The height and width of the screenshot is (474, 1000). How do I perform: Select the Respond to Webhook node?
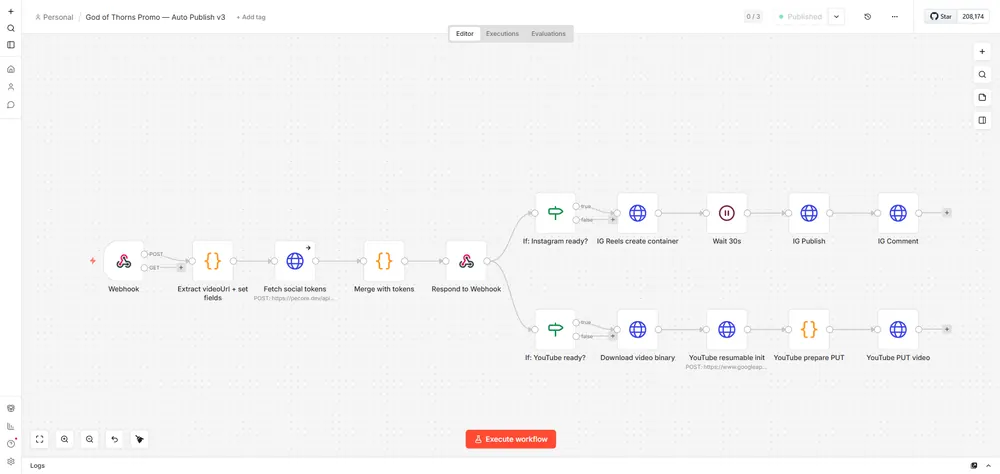pos(466,261)
